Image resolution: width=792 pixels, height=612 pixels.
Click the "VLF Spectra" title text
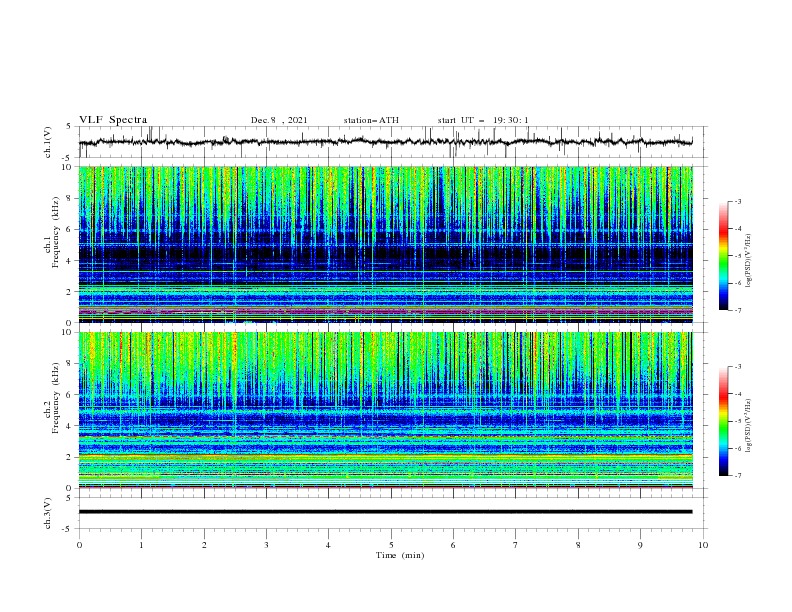click(113, 120)
